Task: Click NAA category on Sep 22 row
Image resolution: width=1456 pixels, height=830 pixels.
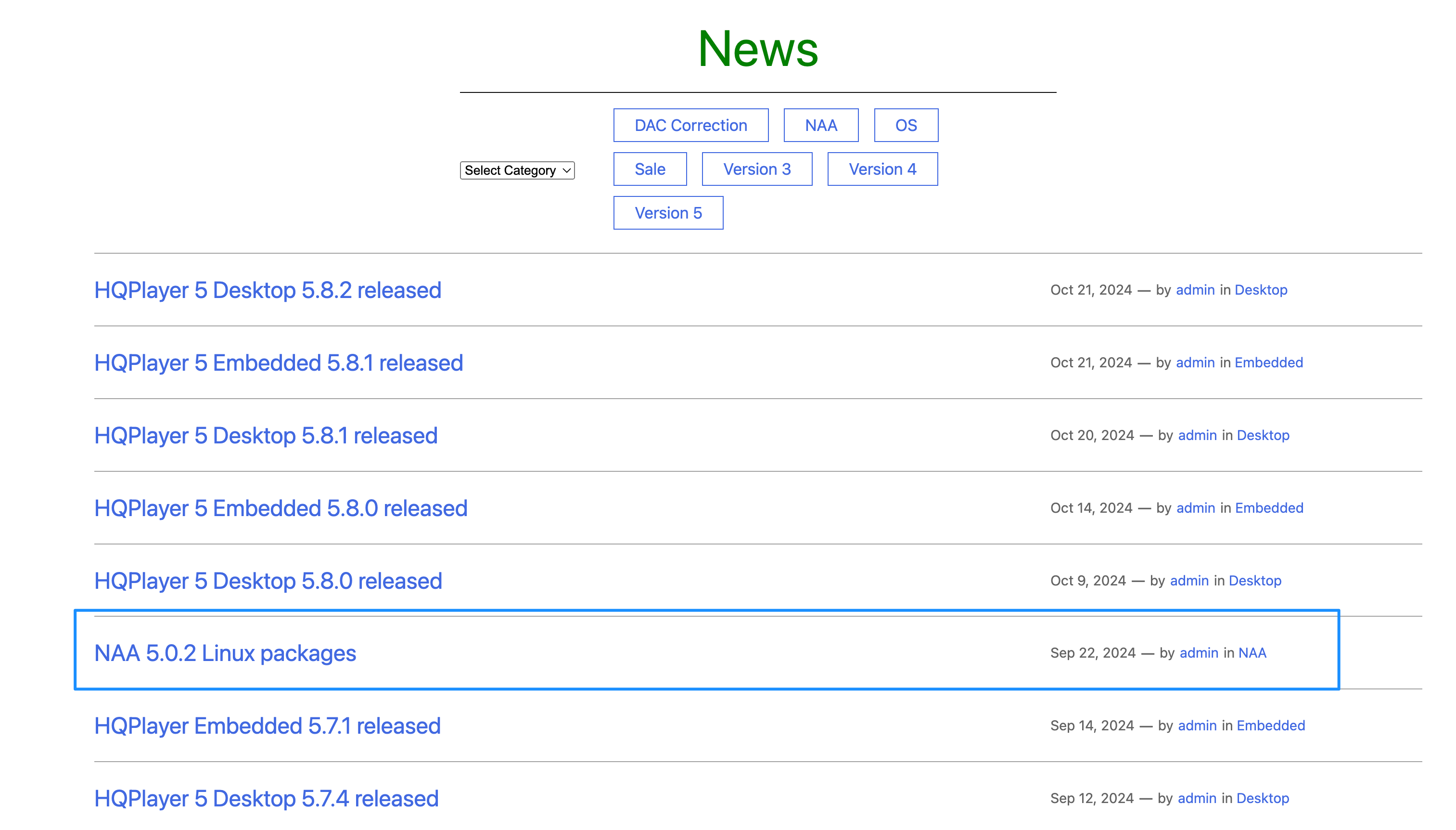Action: click(1252, 653)
